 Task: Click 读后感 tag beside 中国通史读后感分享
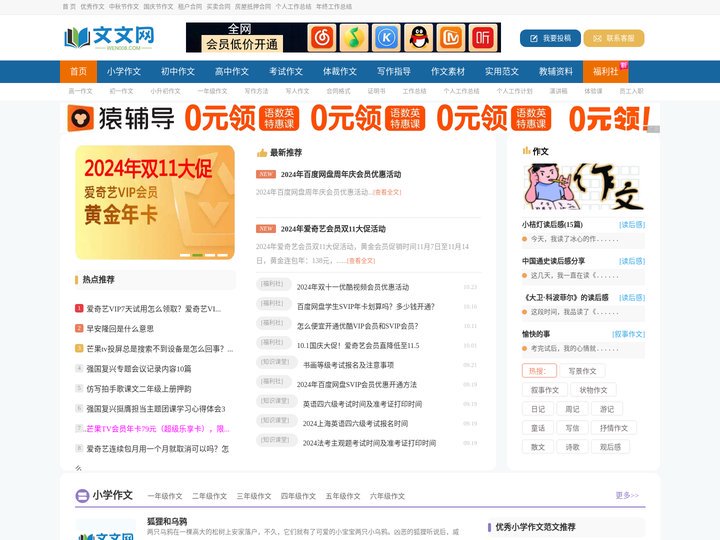632,261
